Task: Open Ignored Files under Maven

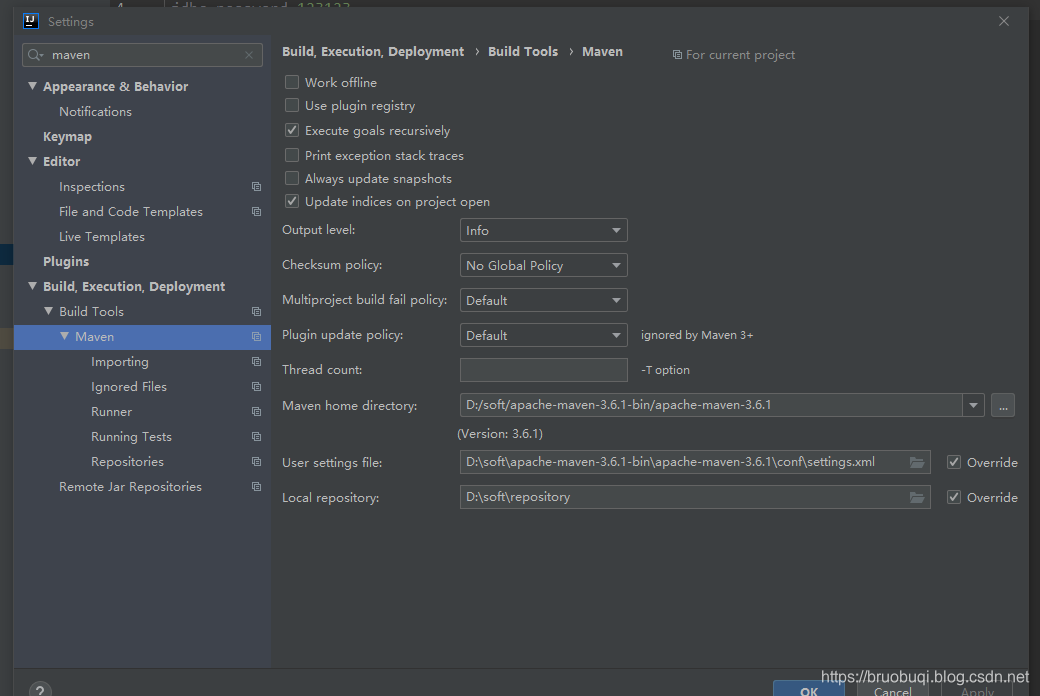Action: click(129, 387)
